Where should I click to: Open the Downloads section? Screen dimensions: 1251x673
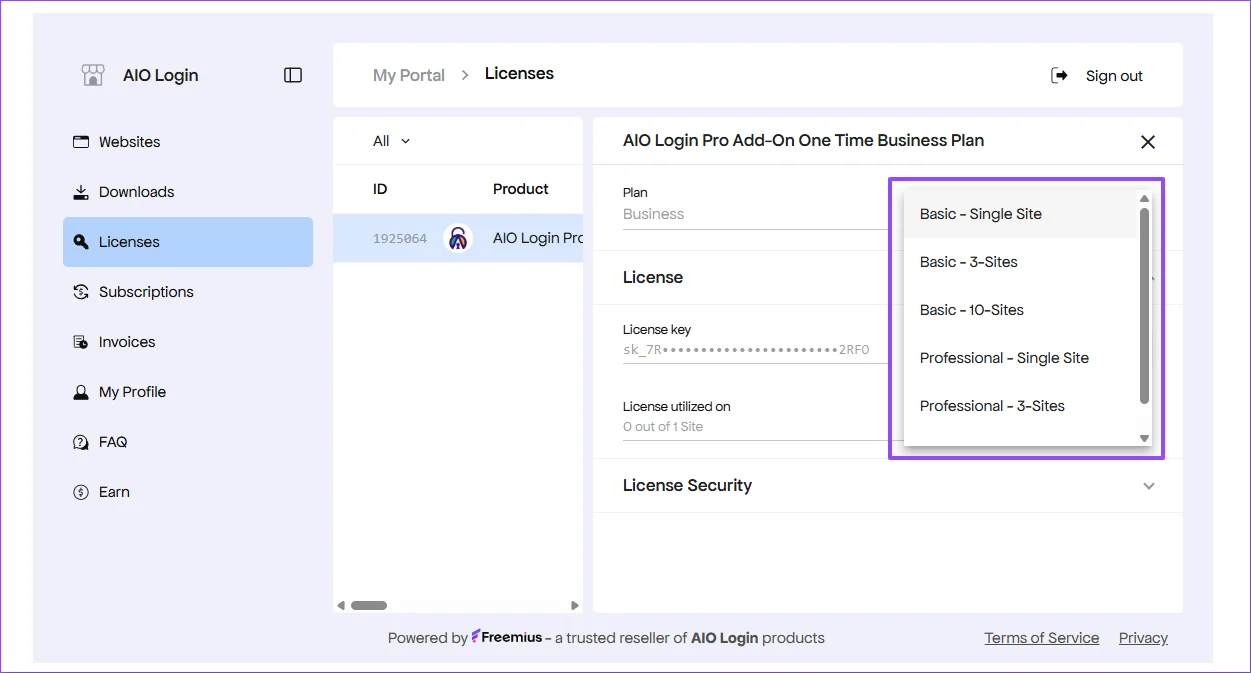pos(188,192)
